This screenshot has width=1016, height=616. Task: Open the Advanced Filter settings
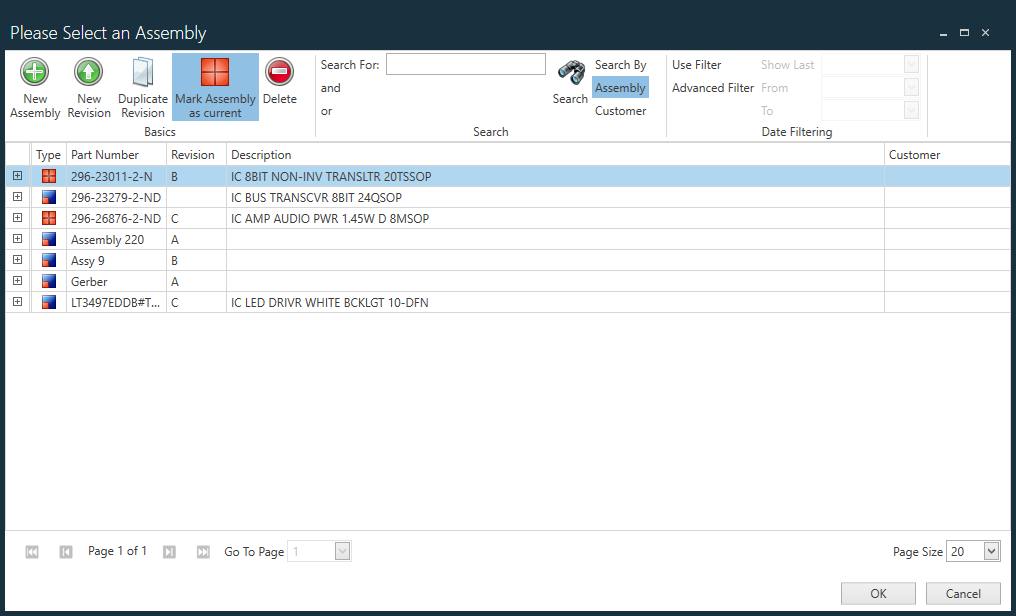712,87
